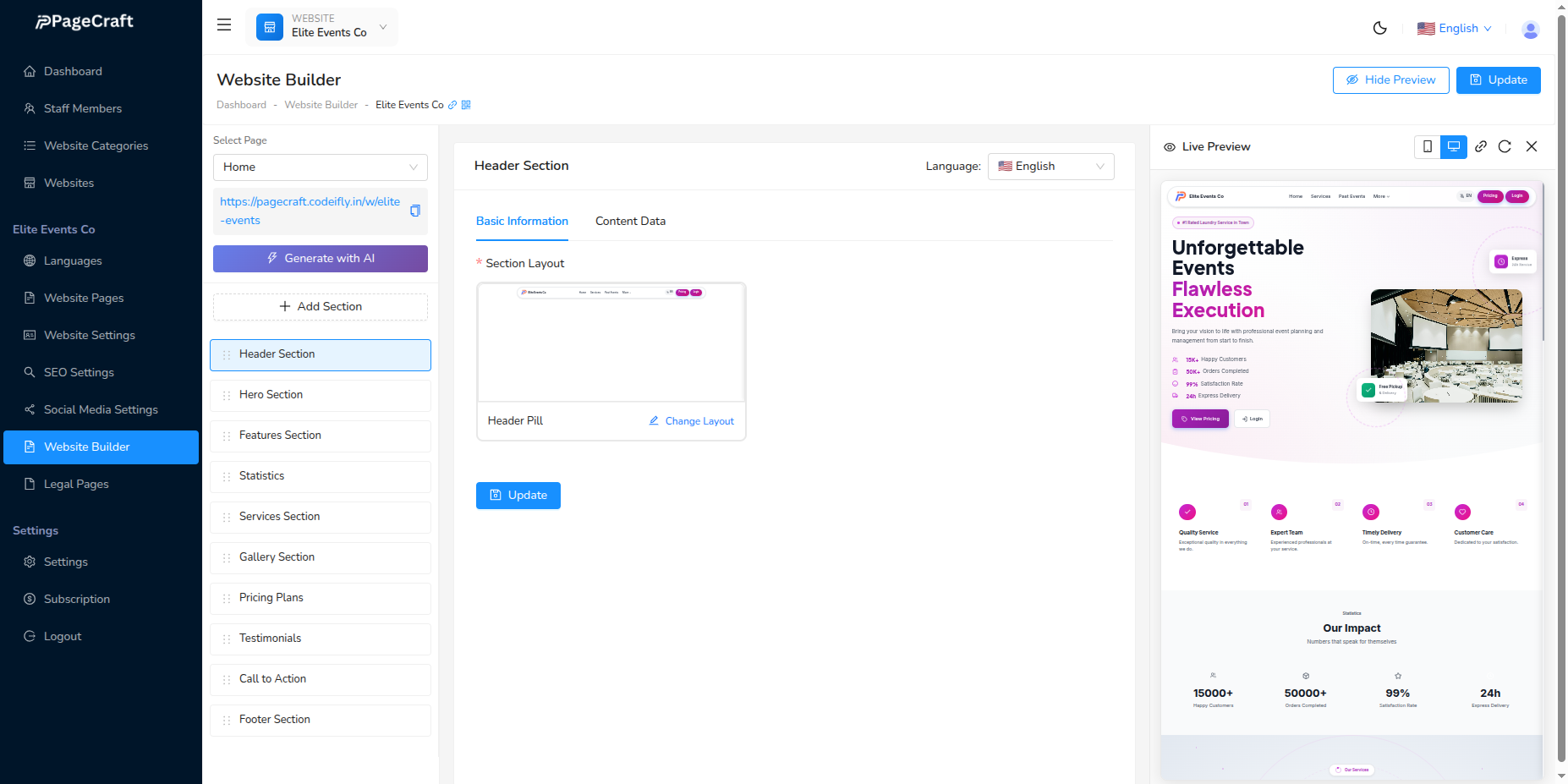Copy the website URL using the copy icon

pos(415,211)
